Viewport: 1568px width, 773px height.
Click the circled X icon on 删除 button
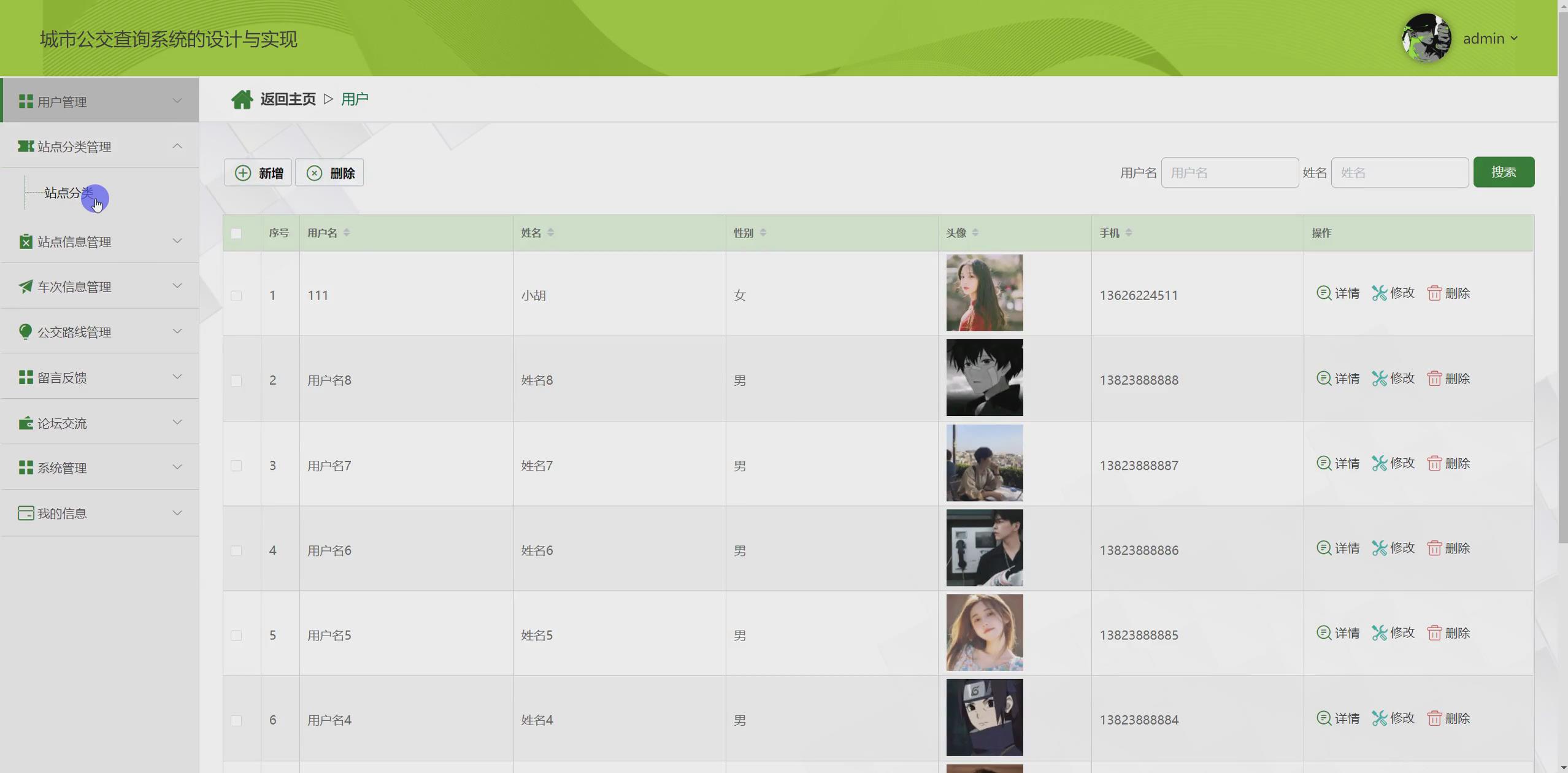tap(314, 173)
